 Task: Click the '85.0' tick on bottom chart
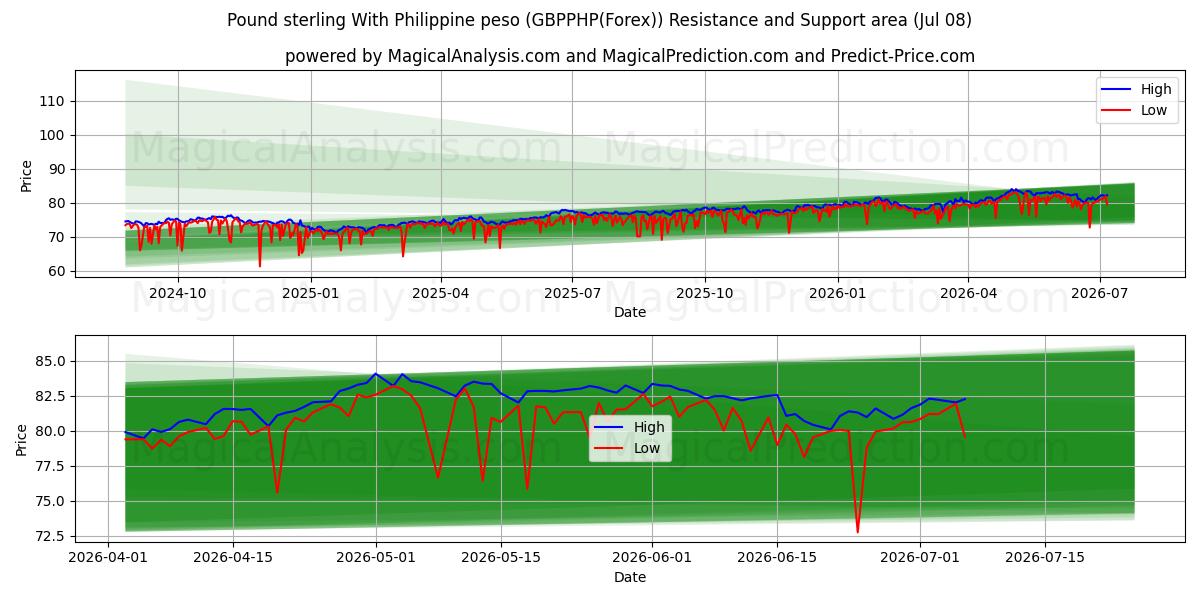51,361
